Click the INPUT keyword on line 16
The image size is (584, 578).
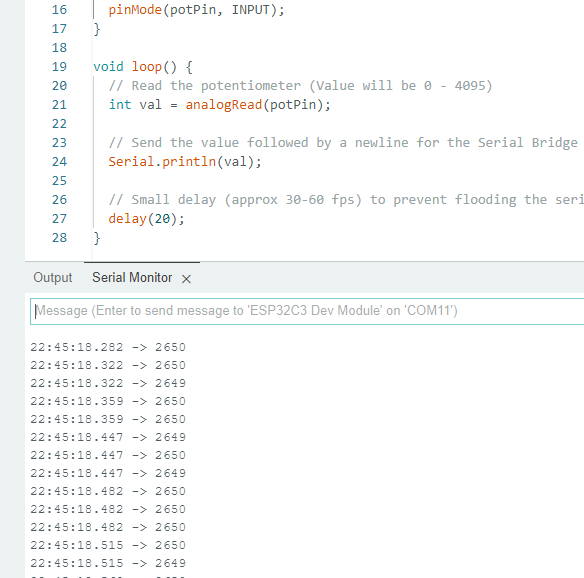[x=250, y=10]
